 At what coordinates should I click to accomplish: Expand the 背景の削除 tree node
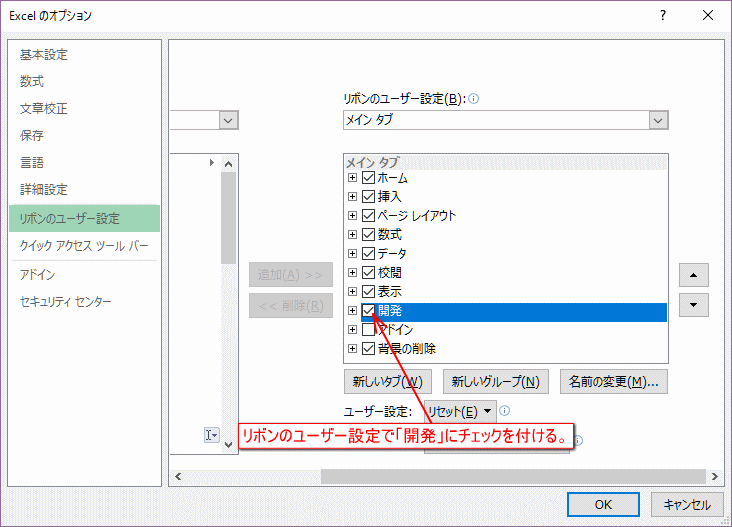point(352,348)
